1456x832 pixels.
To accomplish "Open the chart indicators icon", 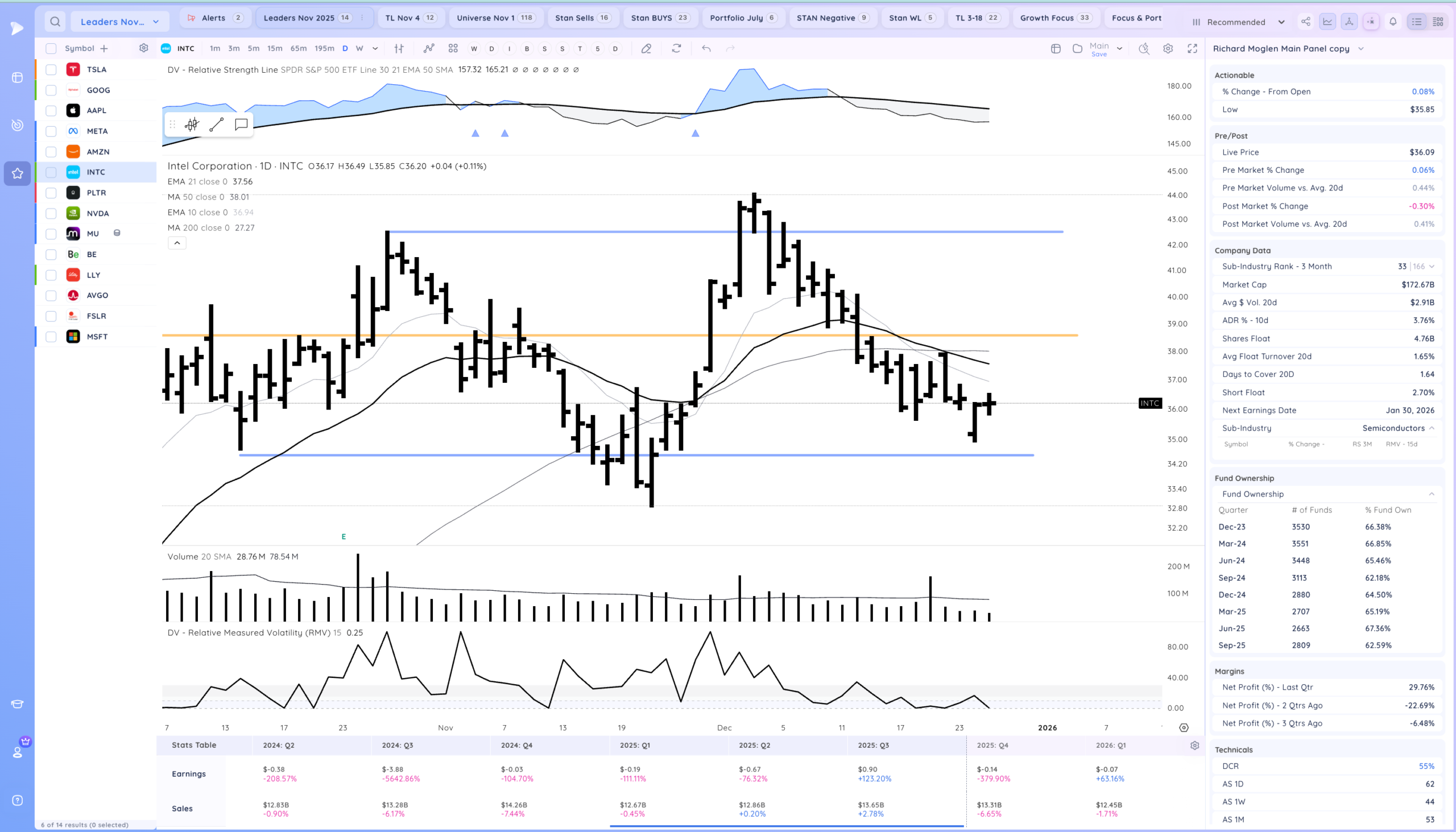I will 429,48.
